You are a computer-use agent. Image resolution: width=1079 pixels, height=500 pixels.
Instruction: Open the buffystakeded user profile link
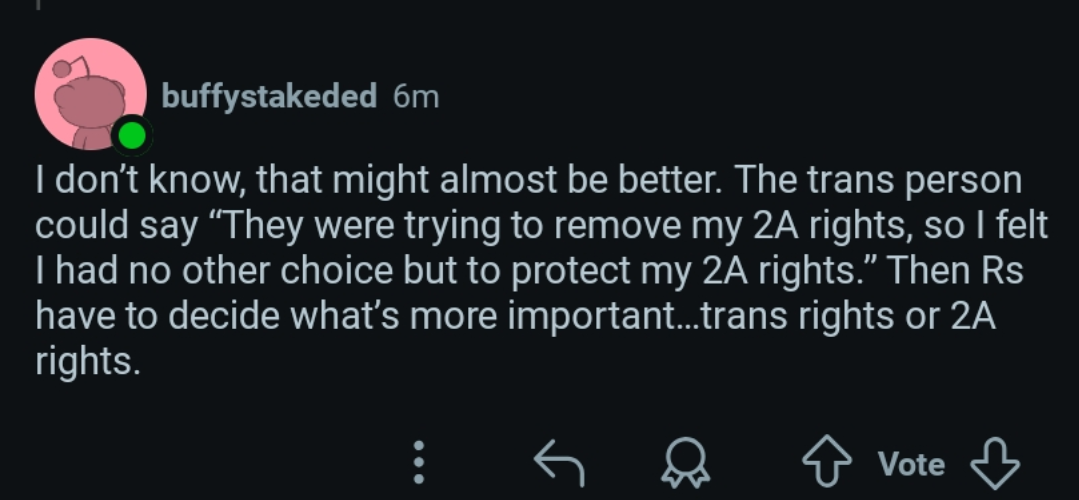coord(269,96)
